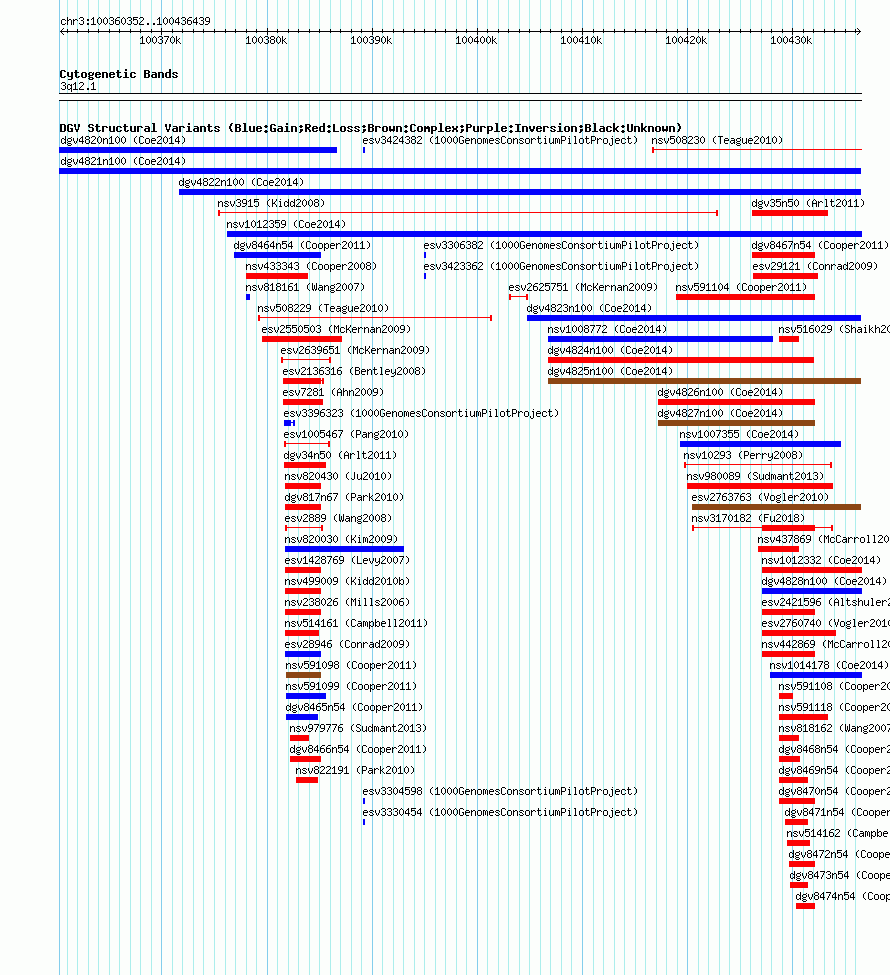
Task: Click dgv34n50 (Arlt2011) label
Action: [x=340, y=456]
